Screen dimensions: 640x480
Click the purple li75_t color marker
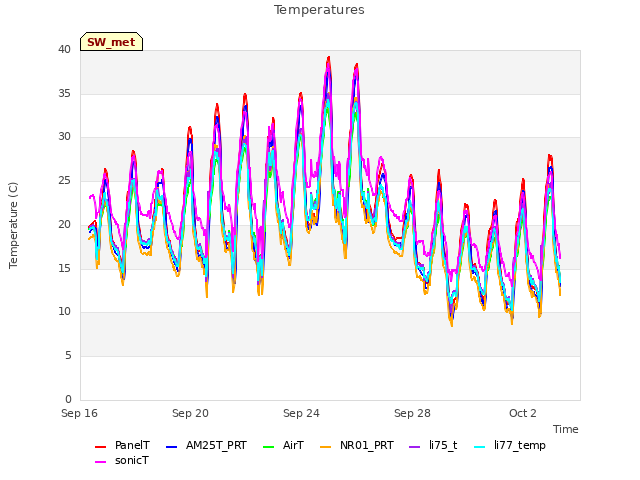pyautogui.click(x=415, y=447)
